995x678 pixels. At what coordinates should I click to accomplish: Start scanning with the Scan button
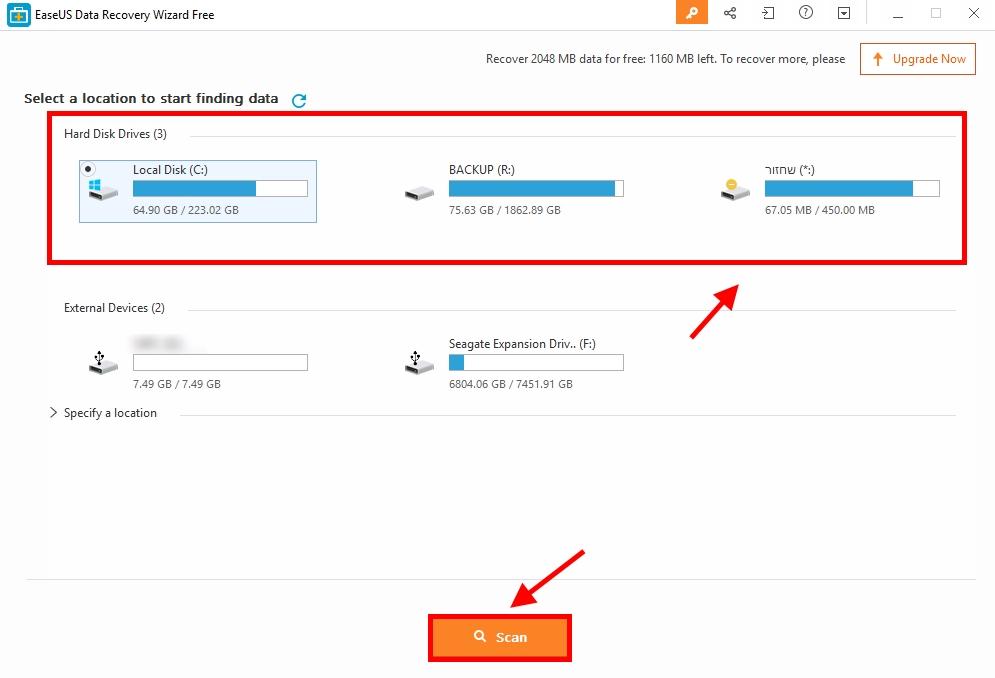click(500, 637)
